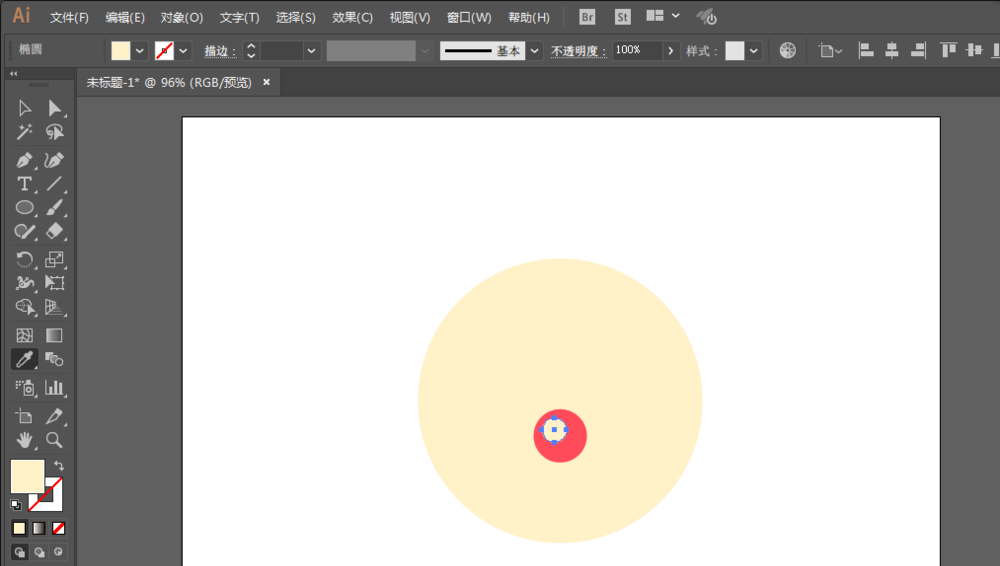
Task: Open the 效果(C) menu
Action: point(352,17)
